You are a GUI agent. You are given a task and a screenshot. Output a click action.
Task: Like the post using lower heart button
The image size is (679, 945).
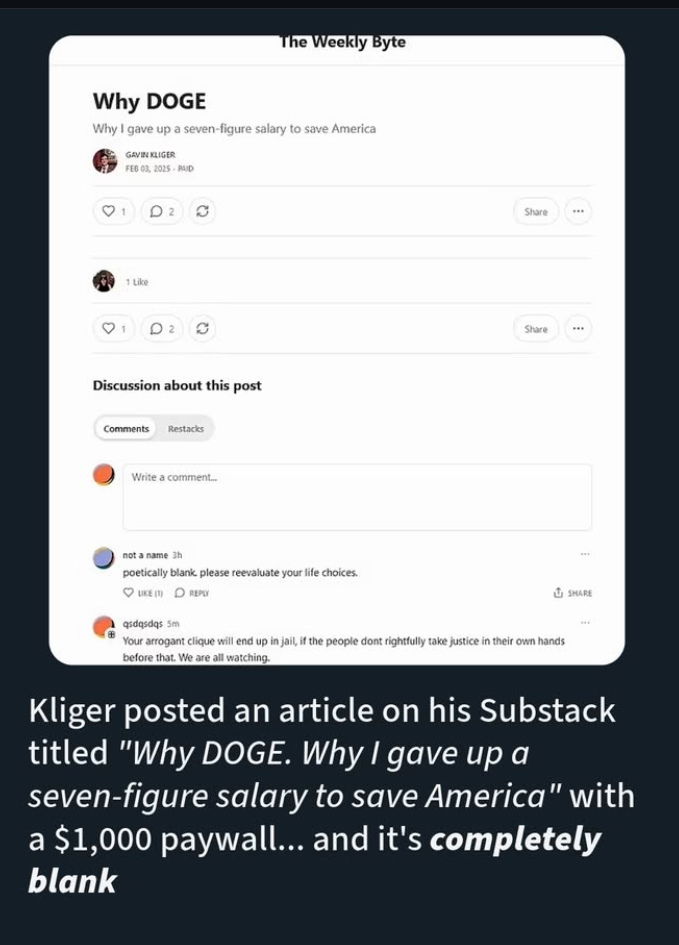[x=113, y=328]
